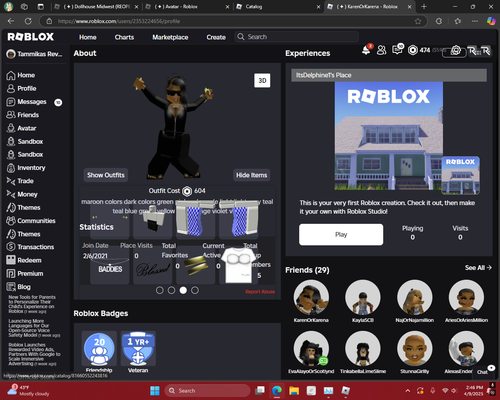
Task: Click the browser address bar
Action: (233, 21)
